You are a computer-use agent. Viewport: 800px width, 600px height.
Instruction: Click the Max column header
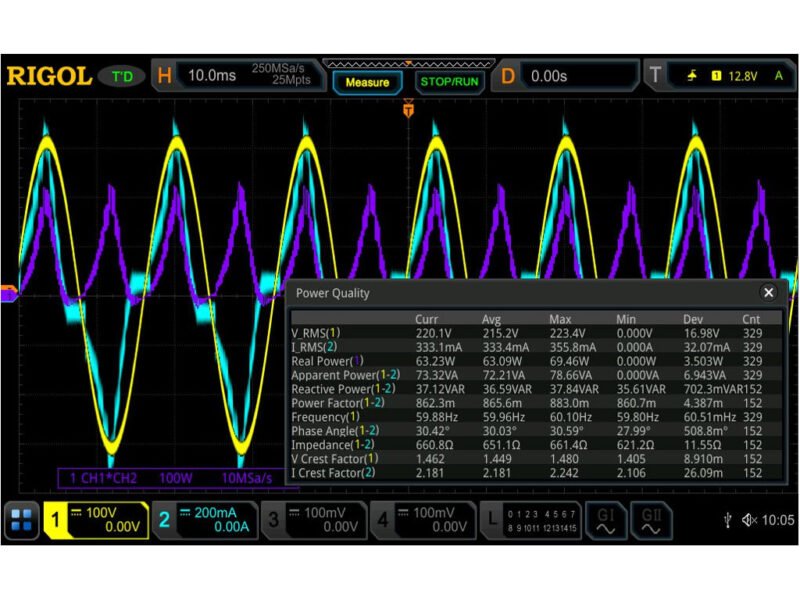(x=560, y=319)
